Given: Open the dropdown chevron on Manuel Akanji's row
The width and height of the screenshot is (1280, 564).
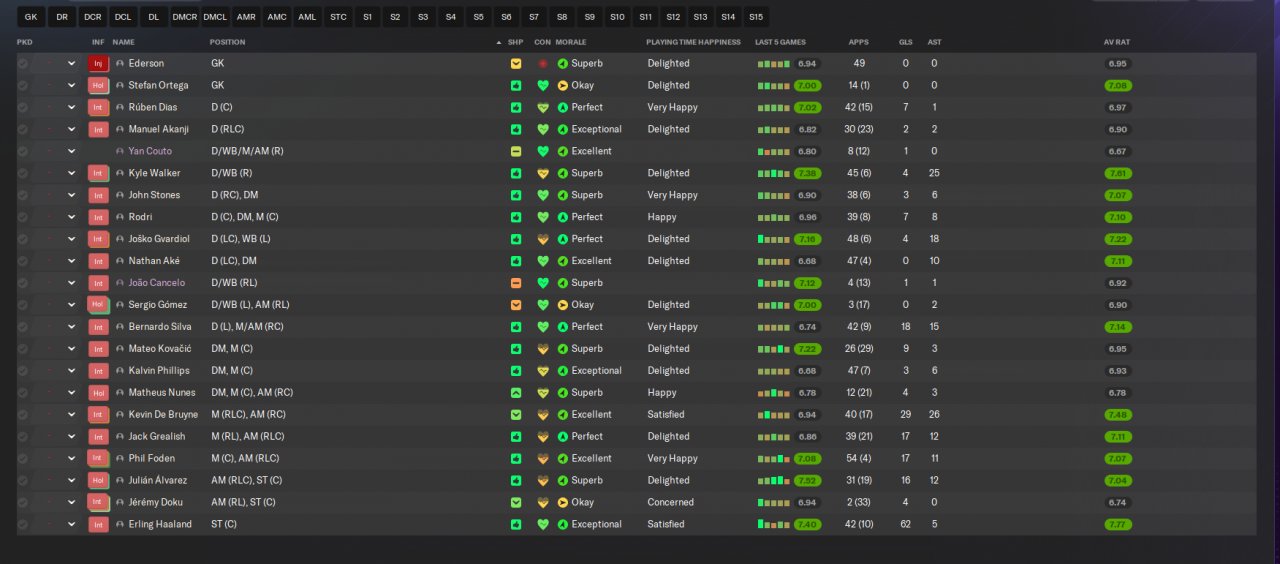Looking at the screenshot, I should tap(71, 129).
